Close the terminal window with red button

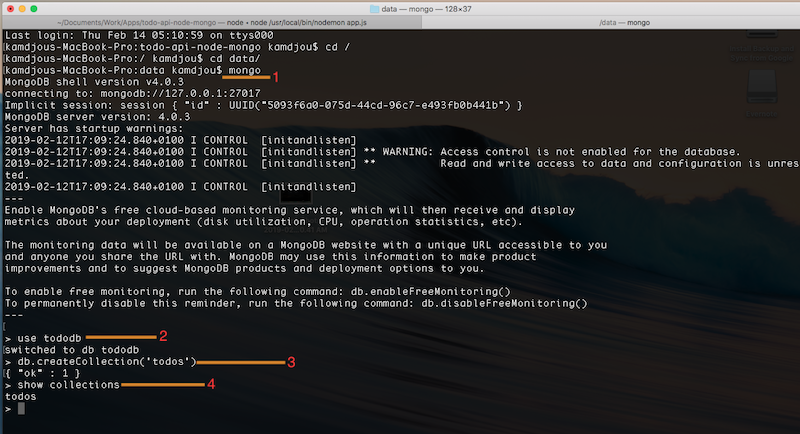tap(10, 7)
